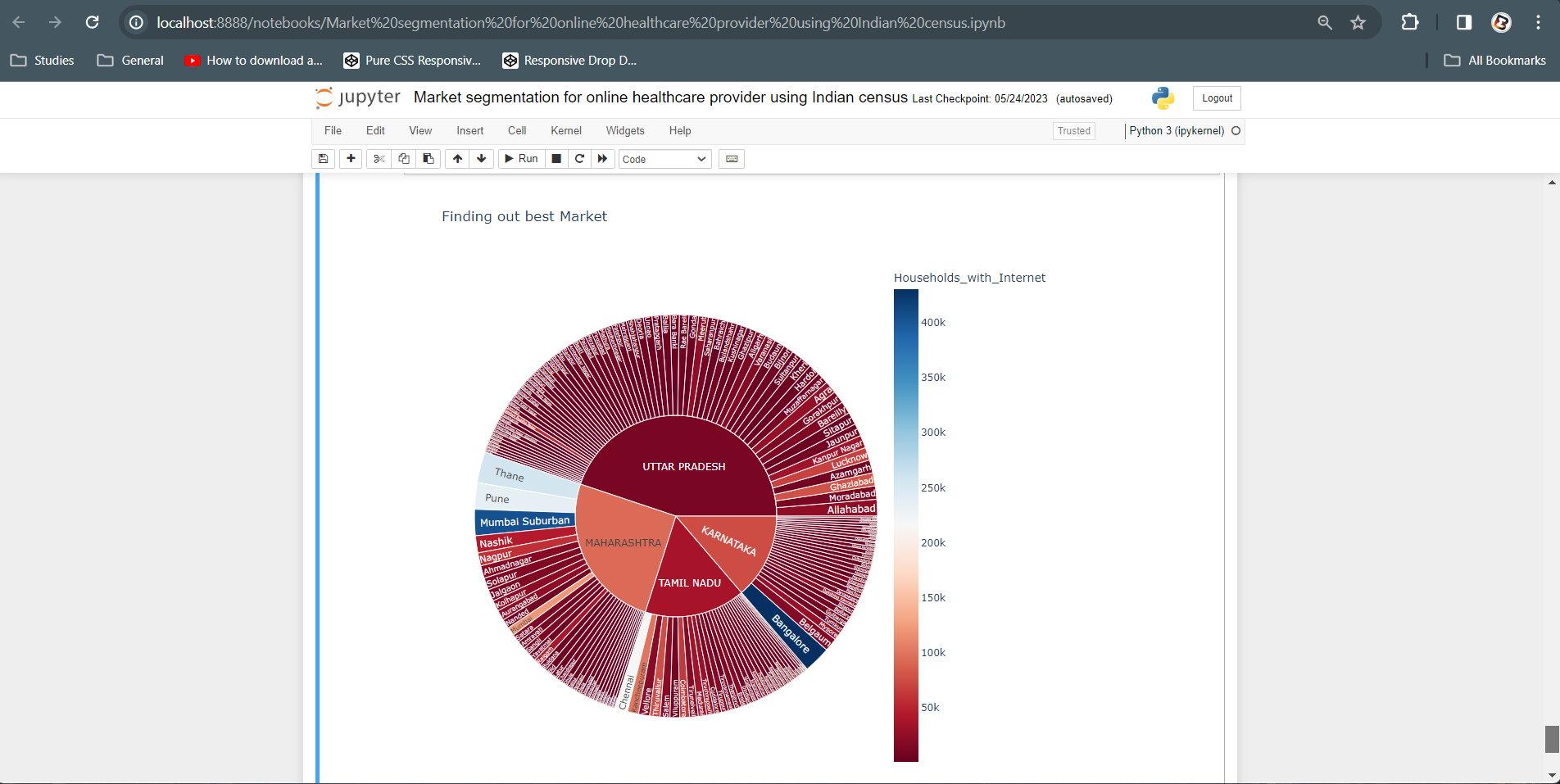Interrupt the kernel with stop icon
The width and height of the screenshot is (1560, 784).
click(x=556, y=159)
